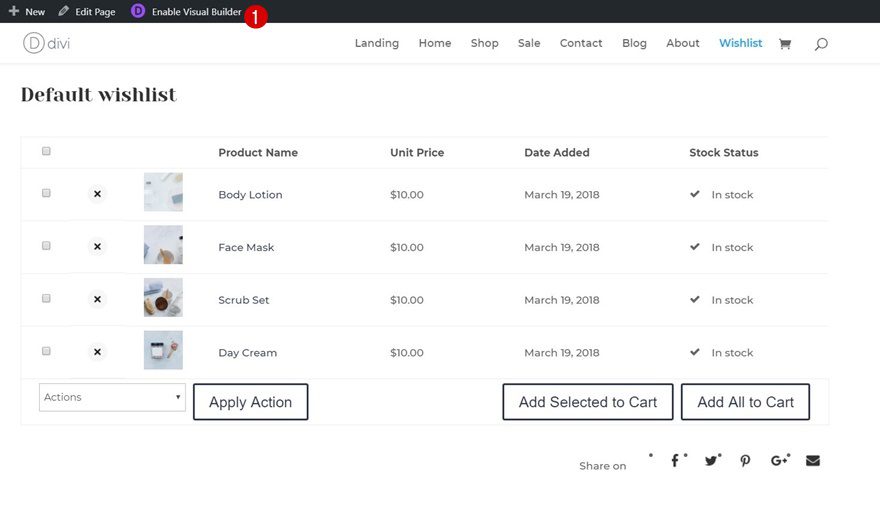Share wishlist by email envelope icon
This screenshot has width=880, height=510.
click(x=813, y=461)
